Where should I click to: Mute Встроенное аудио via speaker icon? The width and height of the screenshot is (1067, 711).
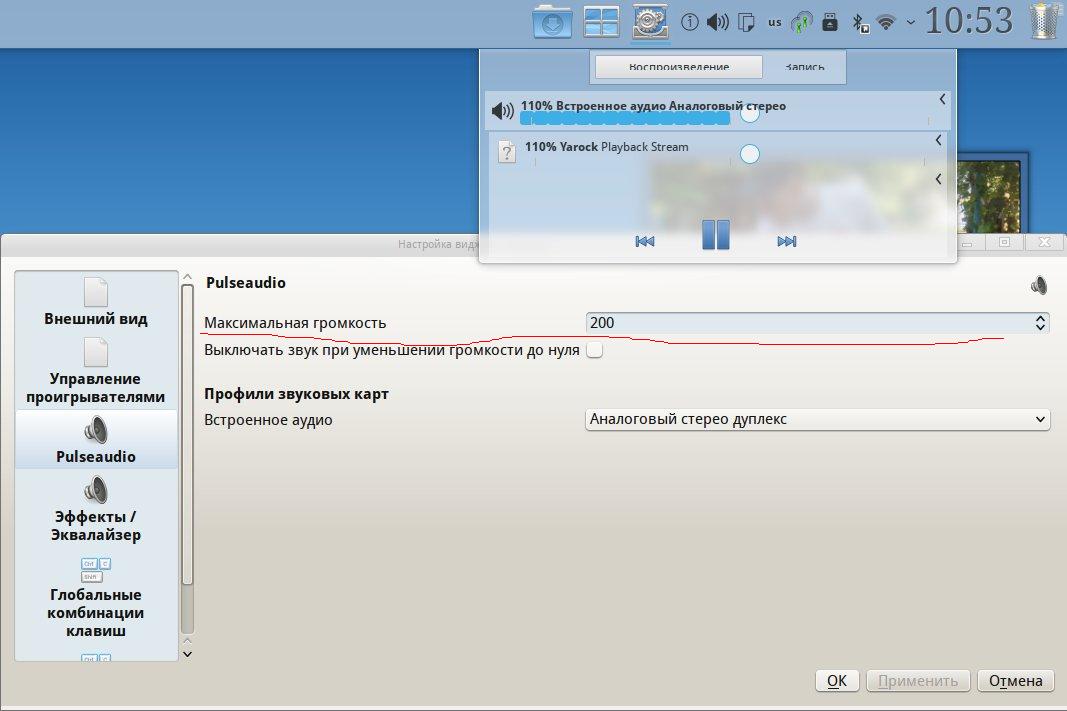pyautogui.click(x=502, y=111)
